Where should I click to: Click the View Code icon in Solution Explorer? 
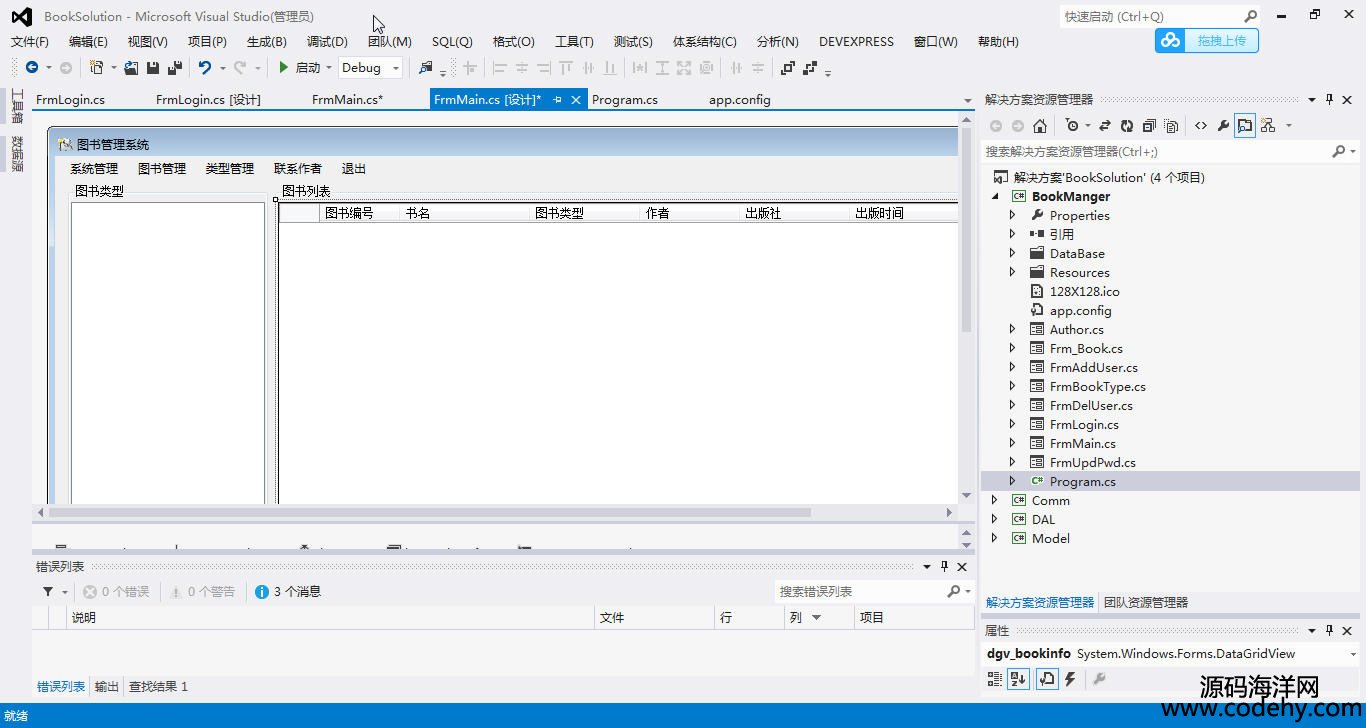coord(1200,126)
